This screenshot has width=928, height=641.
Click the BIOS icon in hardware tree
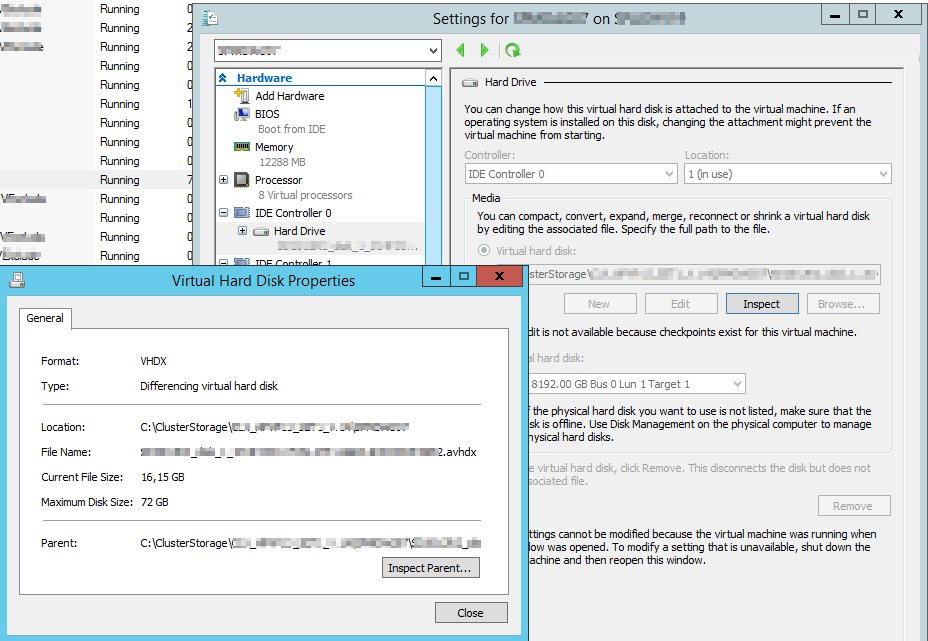241,114
